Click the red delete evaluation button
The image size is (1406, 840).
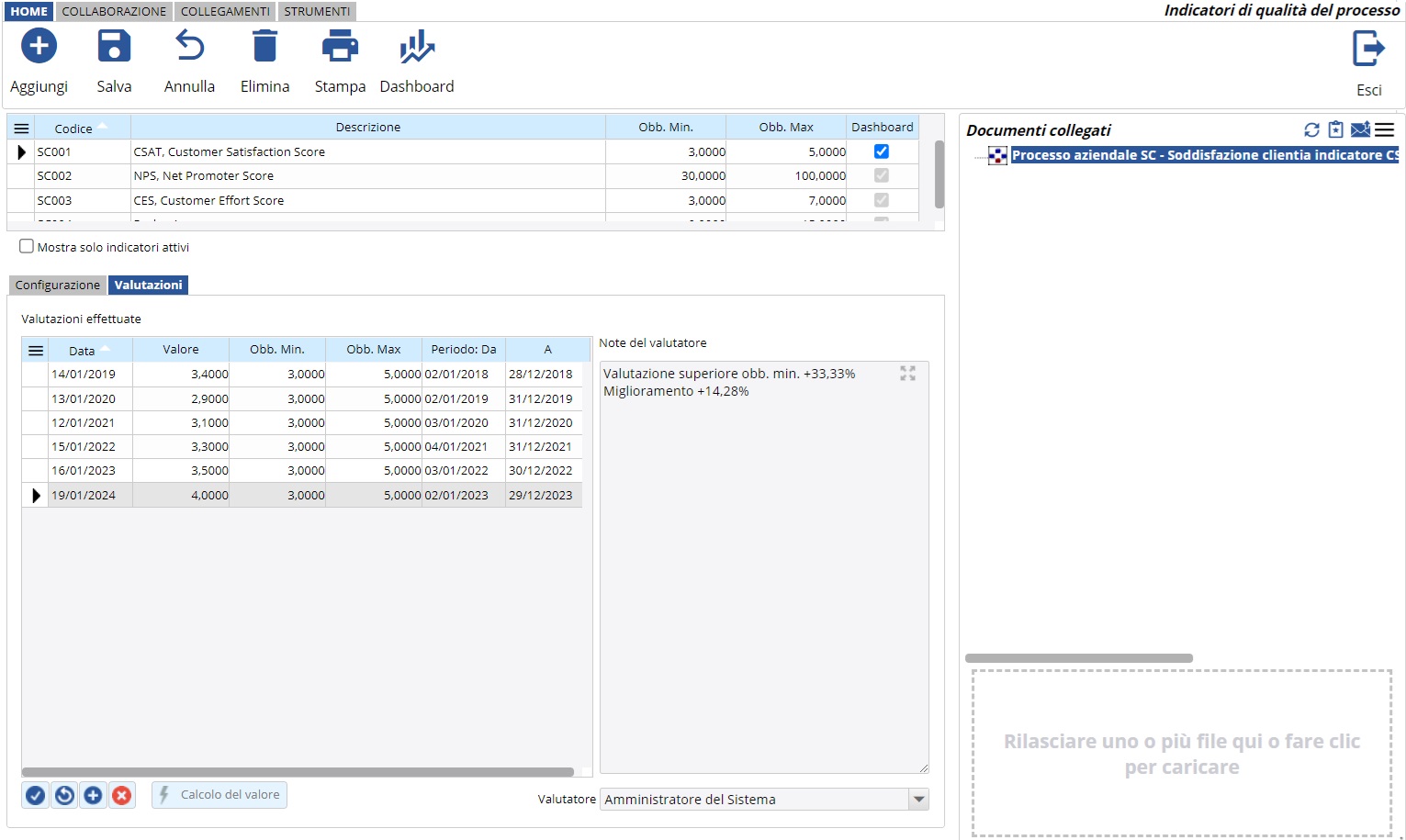(x=121, y=795)
